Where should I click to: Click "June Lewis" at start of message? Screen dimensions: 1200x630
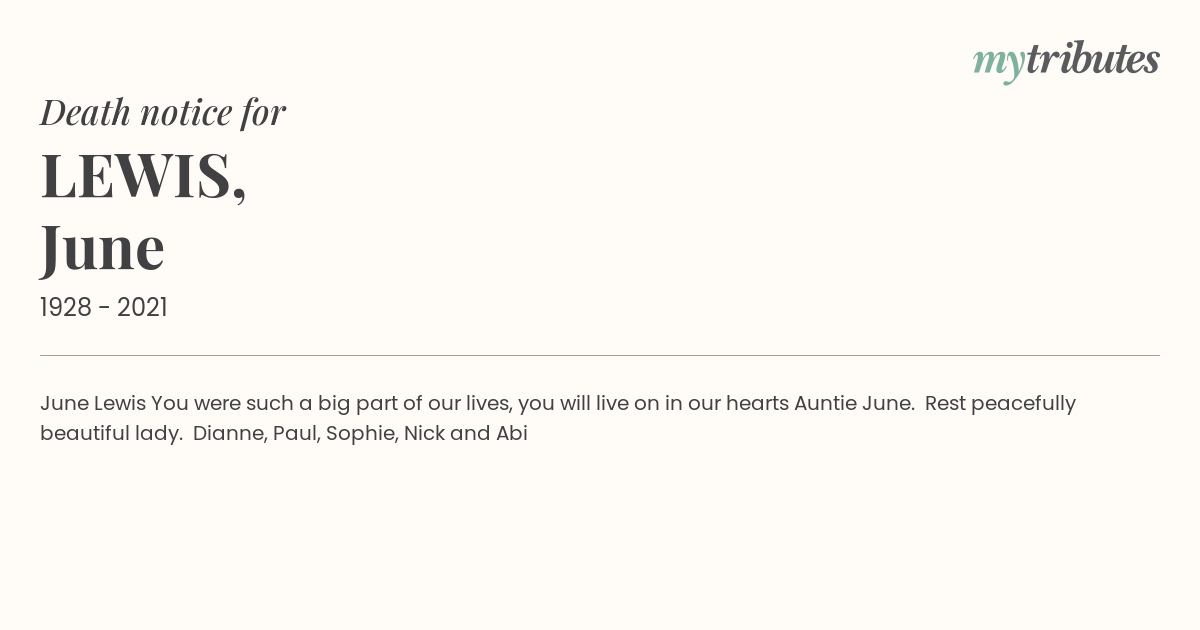(x=93, y=404)
